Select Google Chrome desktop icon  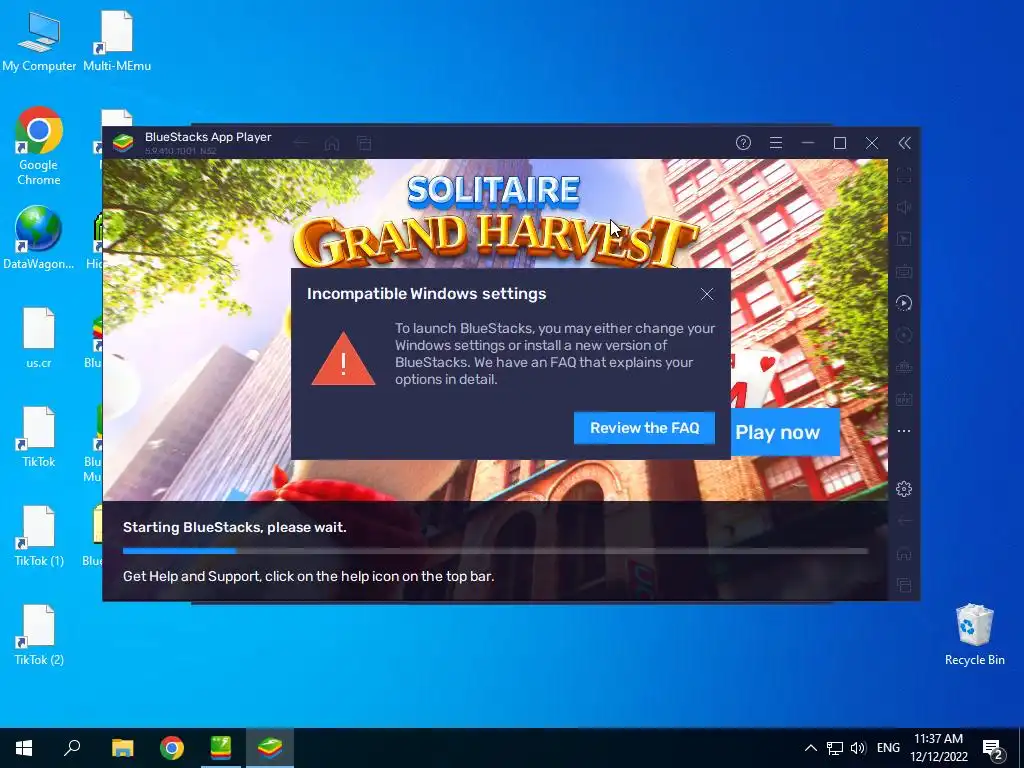pyautogui.click(x=39, y=146)
